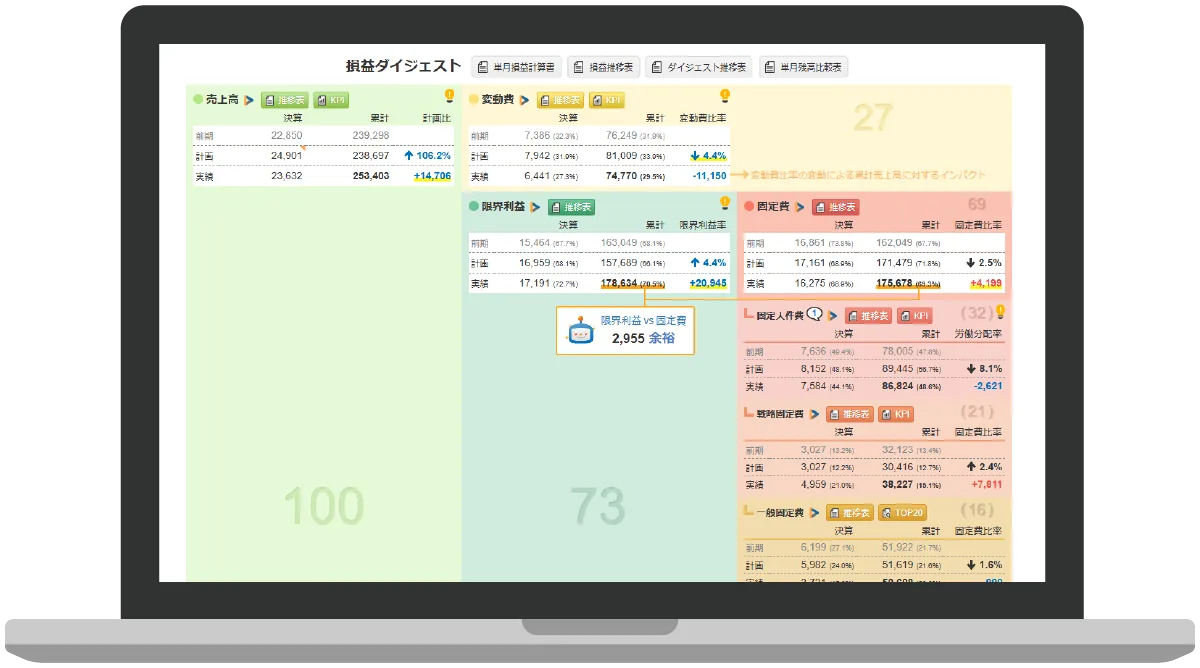Click 推移表 button in 戦略固定費 section
1200x668 pixels.
point(850,414)
